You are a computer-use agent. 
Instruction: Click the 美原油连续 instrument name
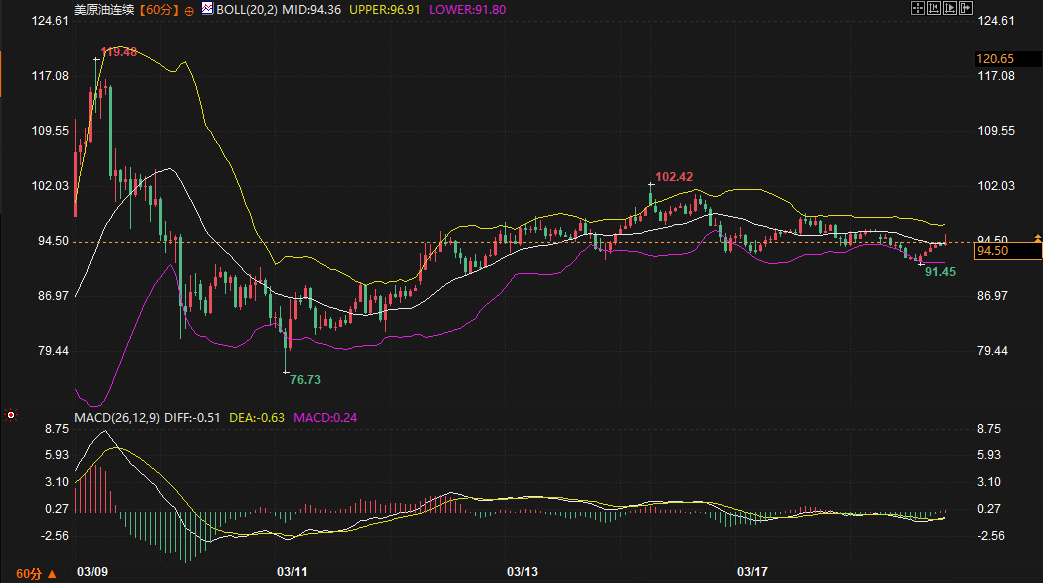104,9
